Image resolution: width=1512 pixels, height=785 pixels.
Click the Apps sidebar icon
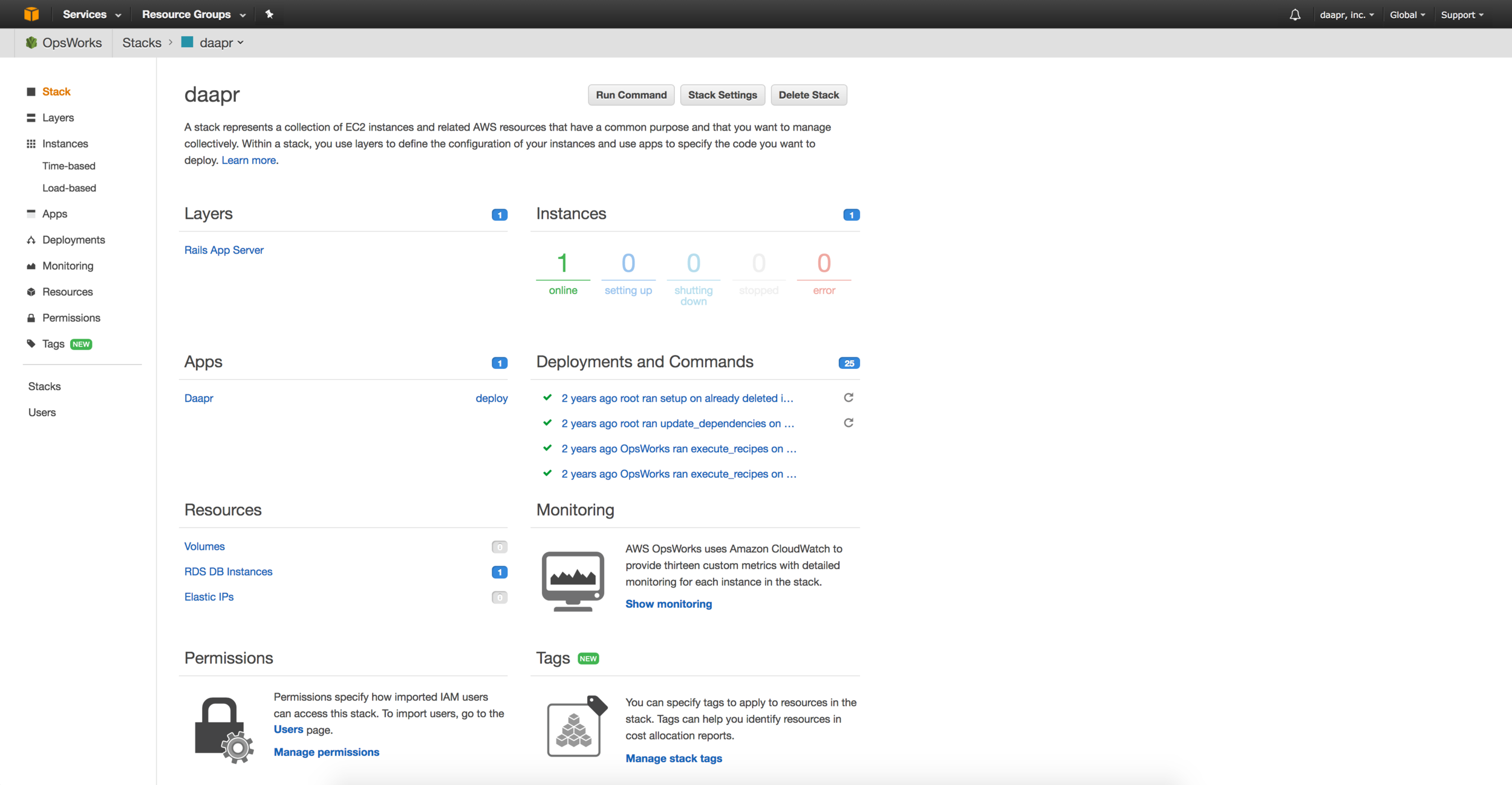31,213
